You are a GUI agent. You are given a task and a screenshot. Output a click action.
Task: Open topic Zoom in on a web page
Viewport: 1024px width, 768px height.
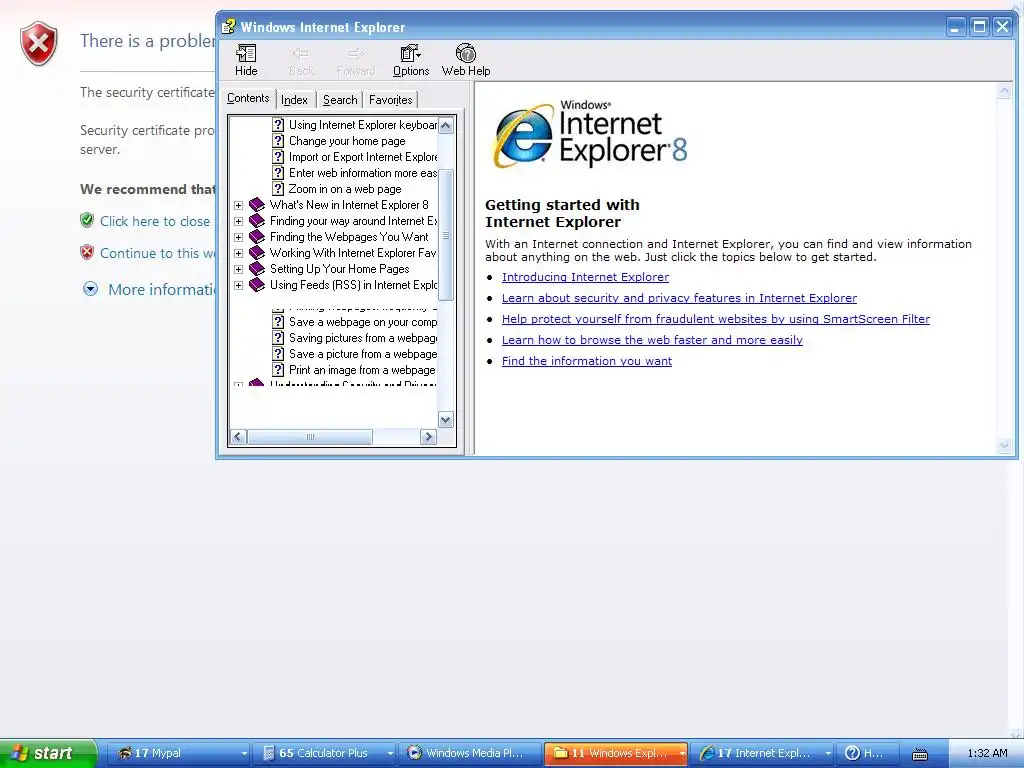pyautogui.click(x=345, y=189)
